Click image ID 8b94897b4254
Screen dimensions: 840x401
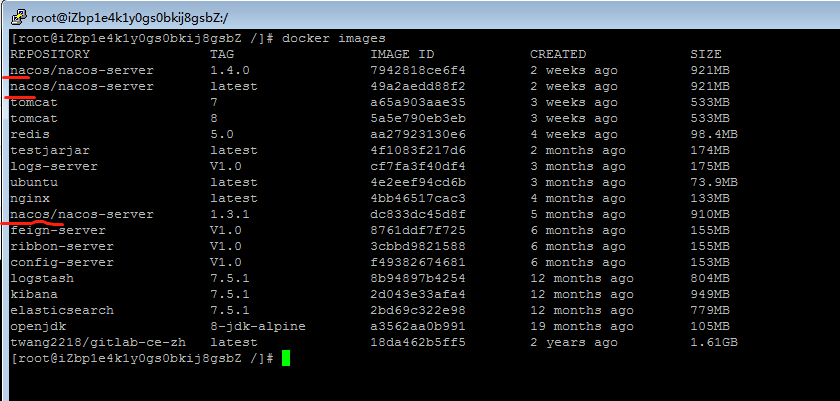[418, 278]
